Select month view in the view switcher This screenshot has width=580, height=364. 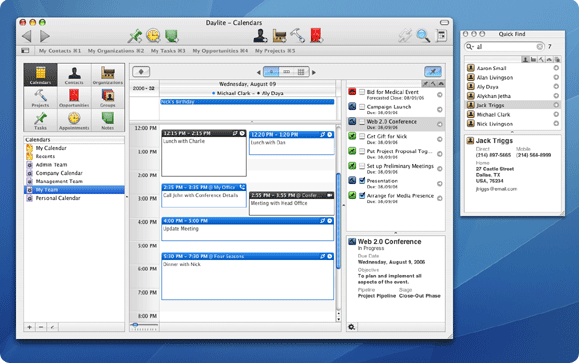301,72
